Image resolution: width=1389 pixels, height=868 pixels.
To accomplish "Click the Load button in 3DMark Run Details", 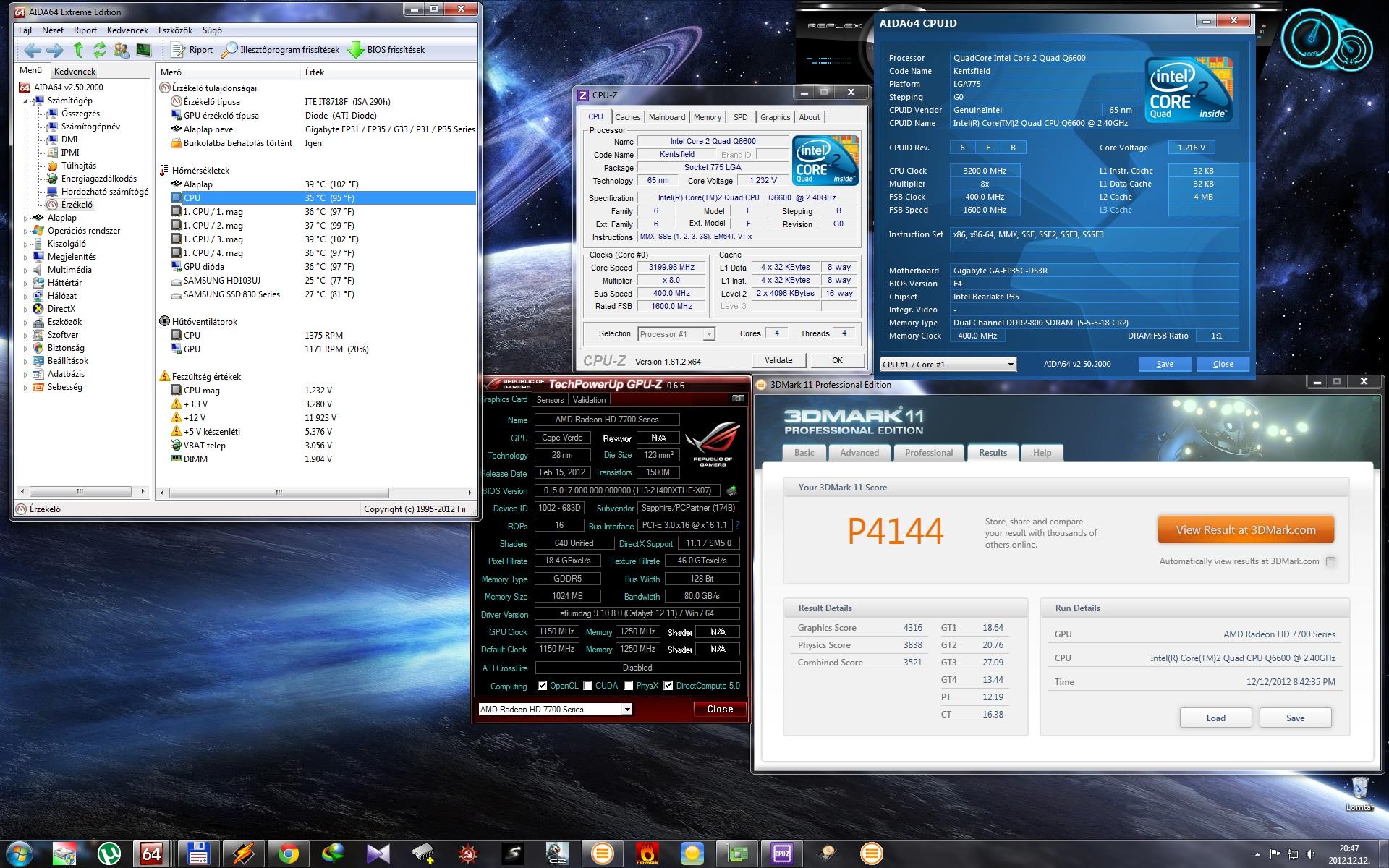I will pos(1215,718).
